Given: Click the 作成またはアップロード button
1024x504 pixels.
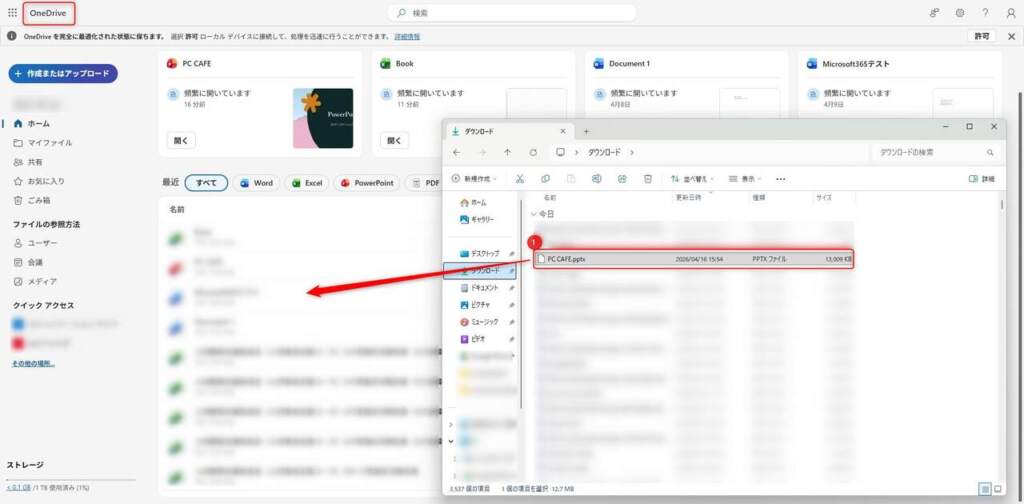Looking at the screenshot, I should pos(63,74).
